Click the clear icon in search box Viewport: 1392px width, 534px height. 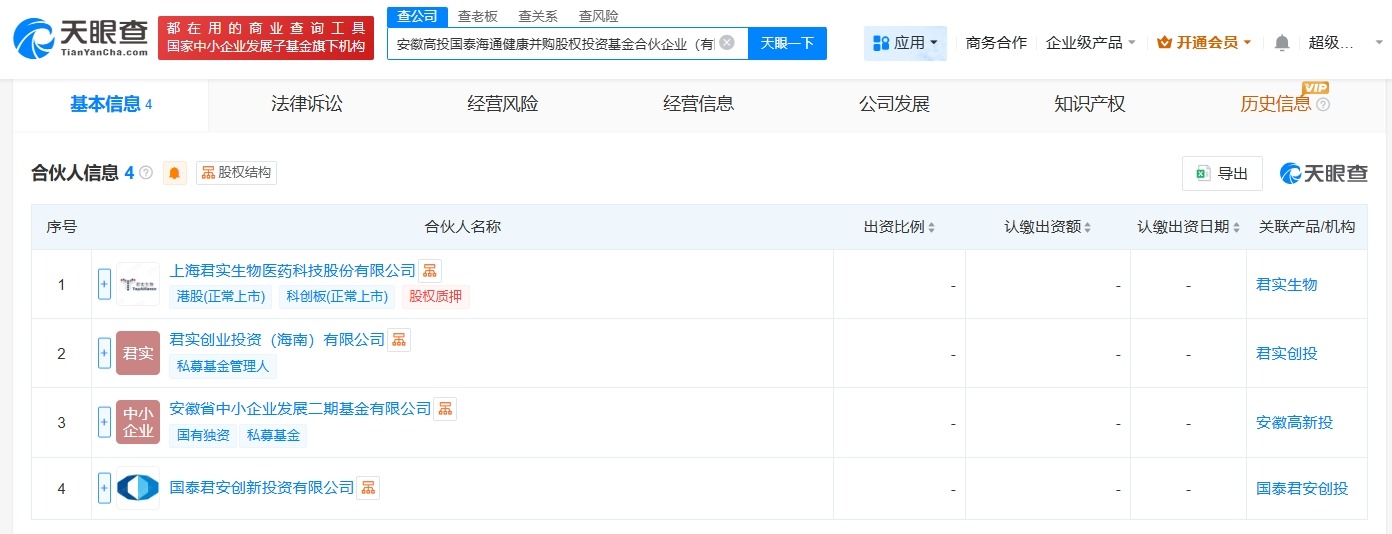[x=727, y=43]
